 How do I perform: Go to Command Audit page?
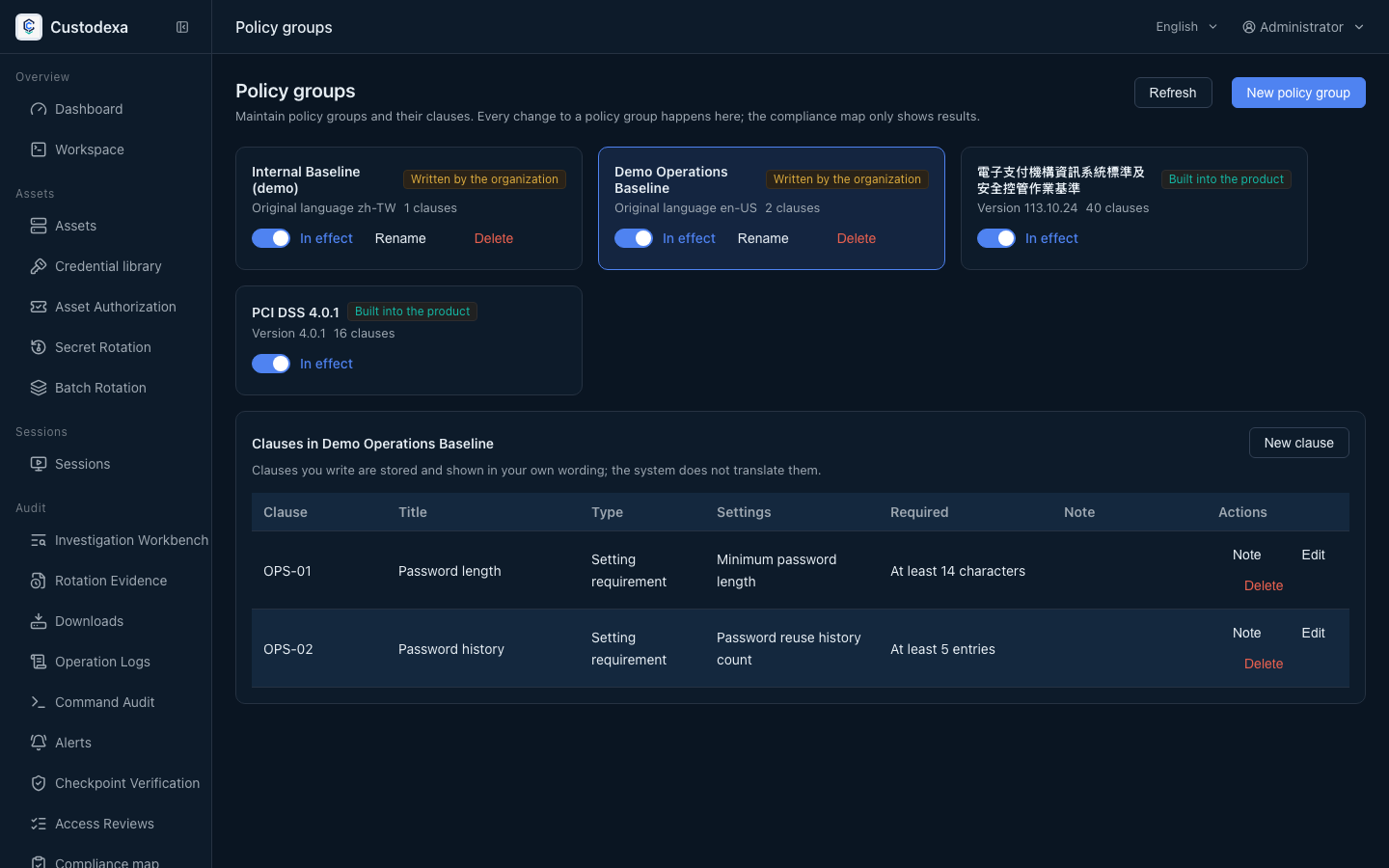106,702
